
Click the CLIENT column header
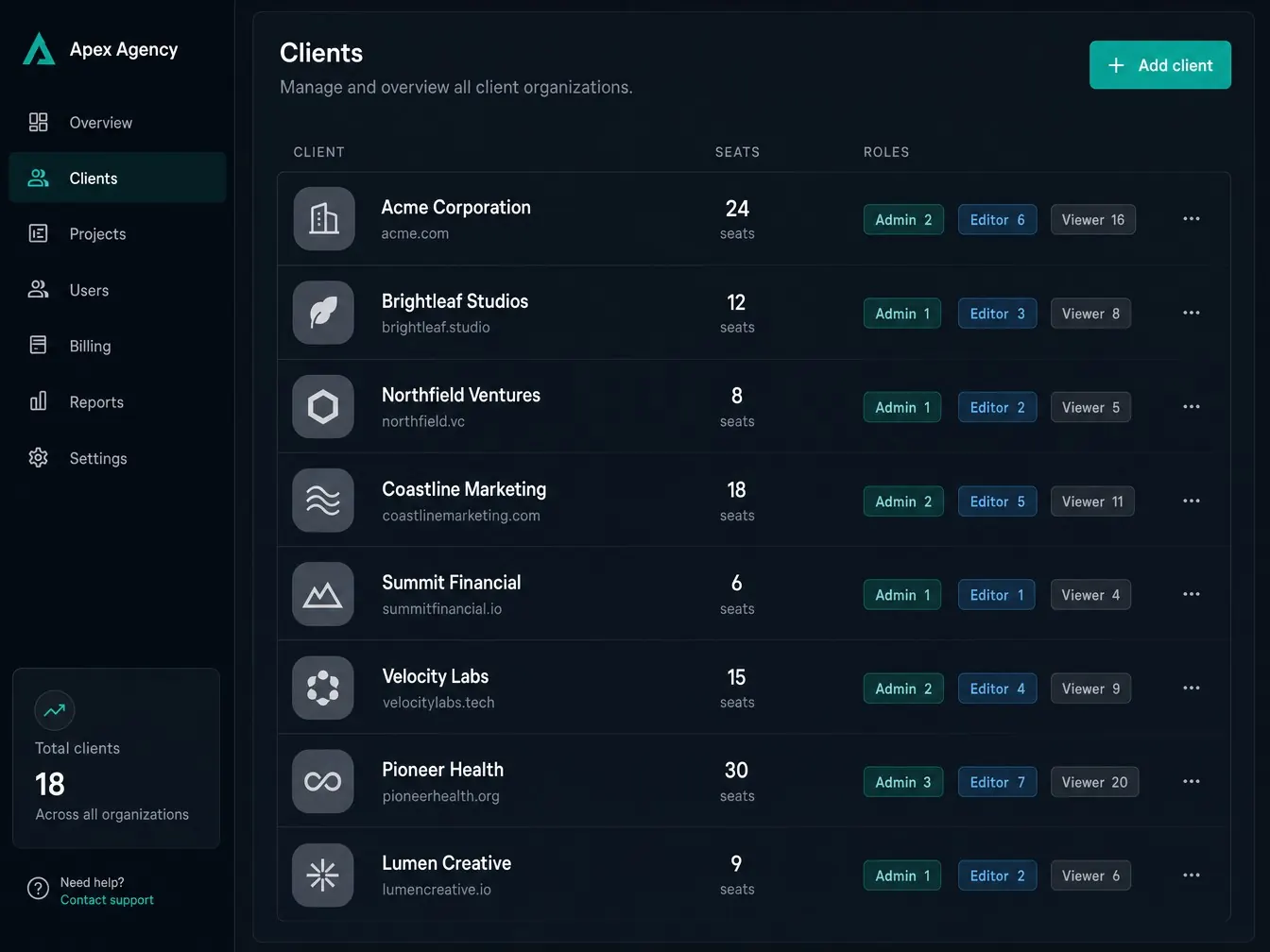click(x=318, y=152)
